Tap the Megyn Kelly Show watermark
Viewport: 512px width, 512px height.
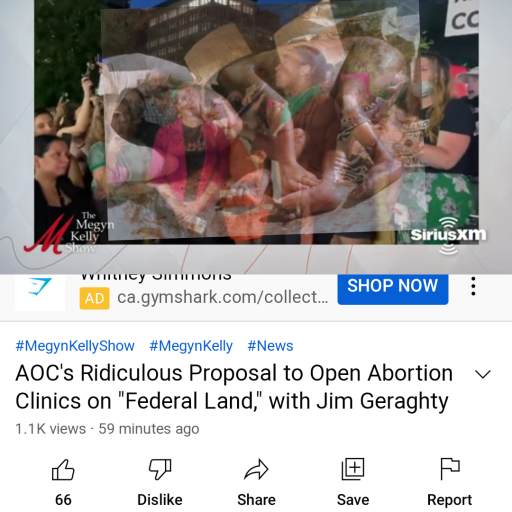(68, 233)
